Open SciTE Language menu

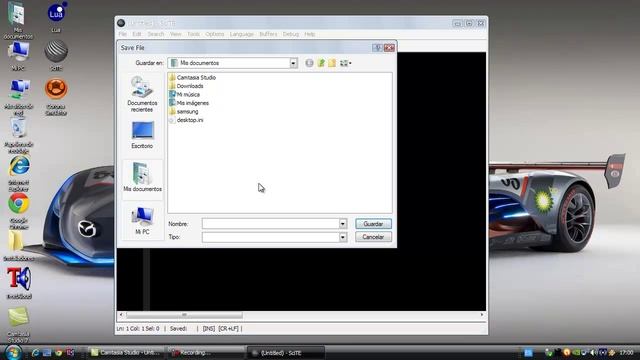tap(242, 34)
